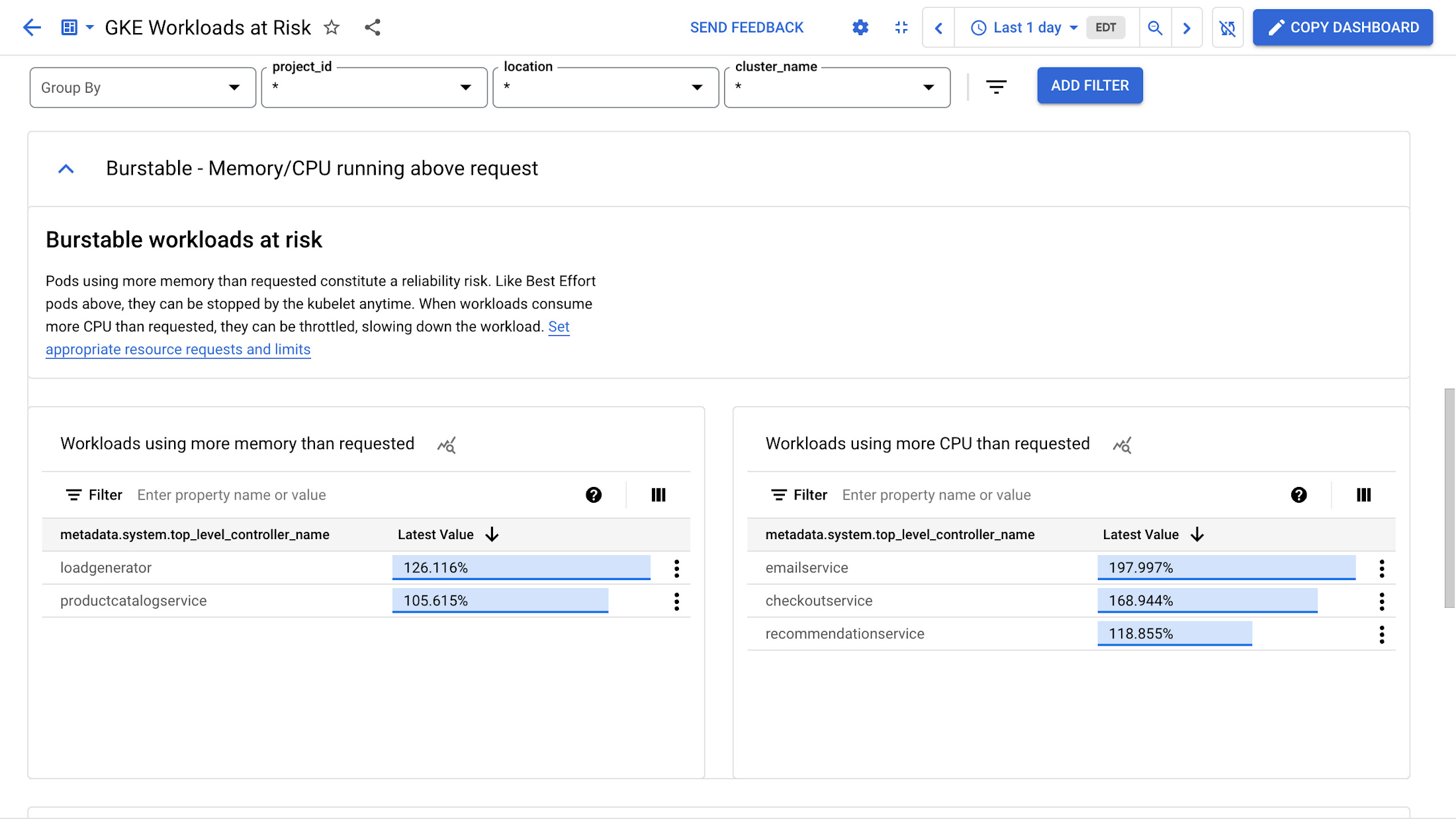Open more options for loadgenerator row
The image size is (1456, 819).
[x=676, y=568]
